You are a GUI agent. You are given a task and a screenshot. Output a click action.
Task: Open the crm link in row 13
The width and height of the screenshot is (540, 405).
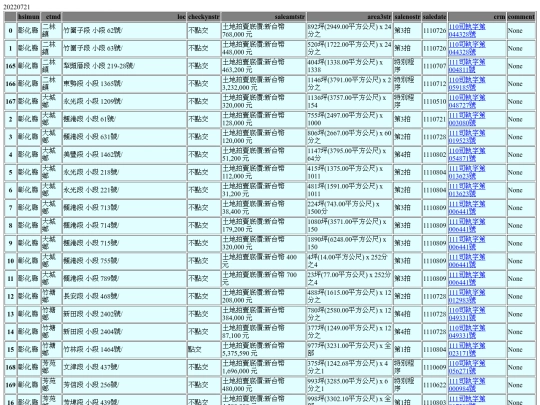tap(467, 314)
